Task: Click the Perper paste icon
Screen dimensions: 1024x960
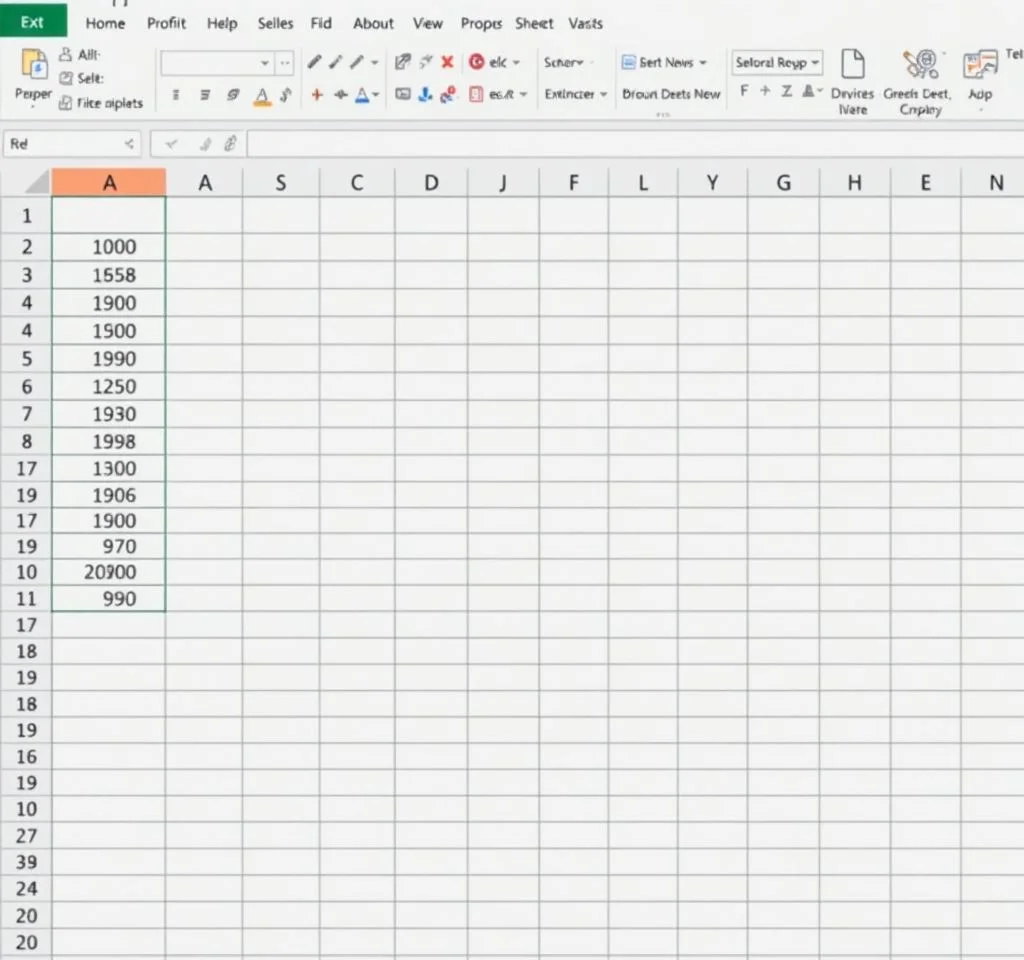Action: [32, 66]
